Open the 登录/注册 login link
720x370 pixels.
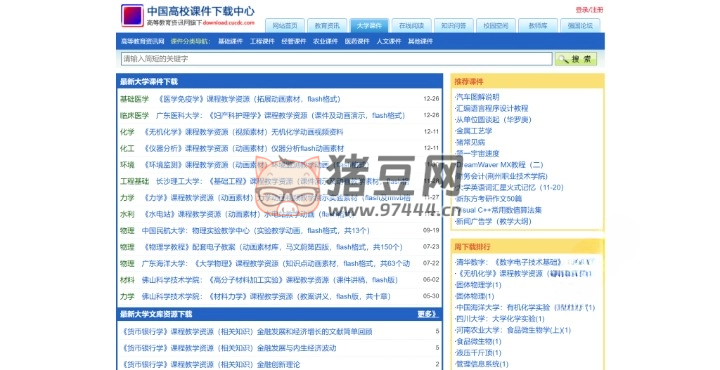click(x=590, y=10)
